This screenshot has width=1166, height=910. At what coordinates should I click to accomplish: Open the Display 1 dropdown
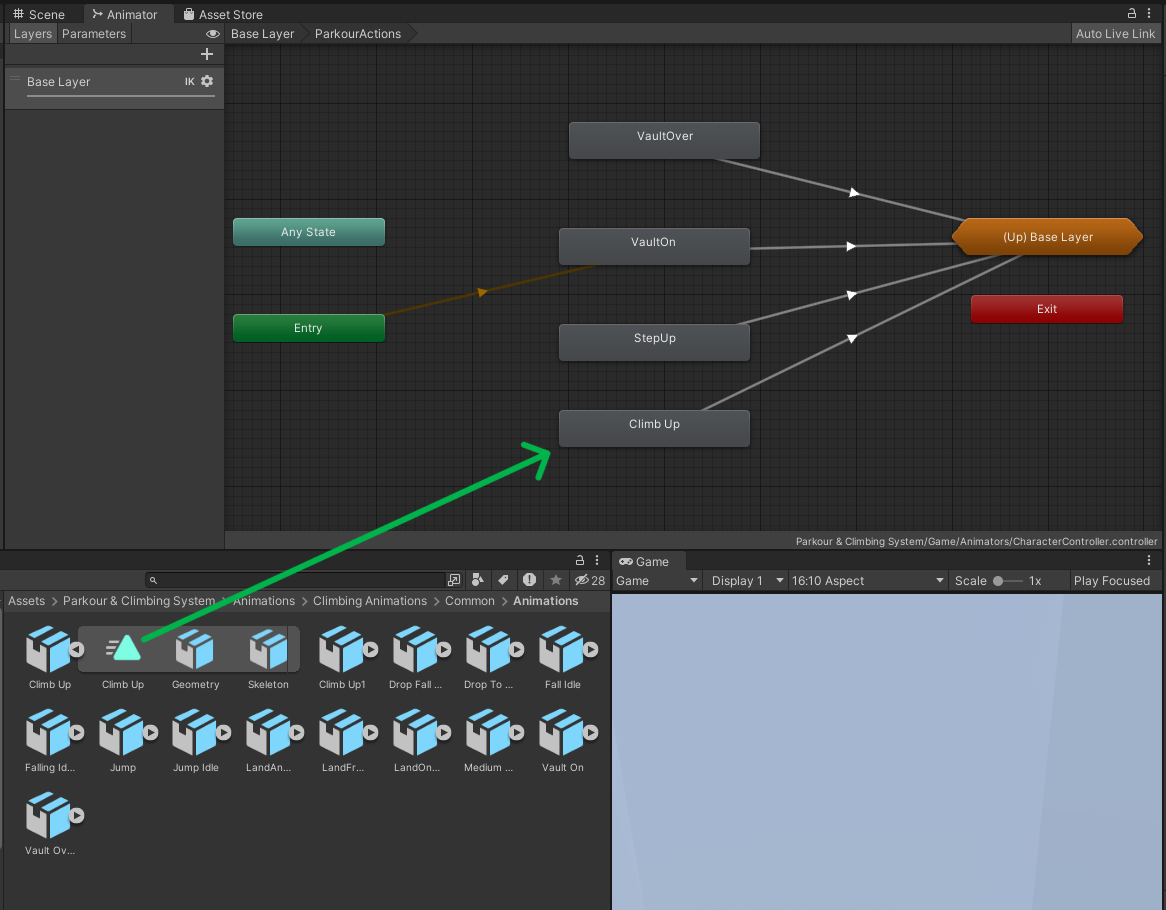[x=745, y=581]
